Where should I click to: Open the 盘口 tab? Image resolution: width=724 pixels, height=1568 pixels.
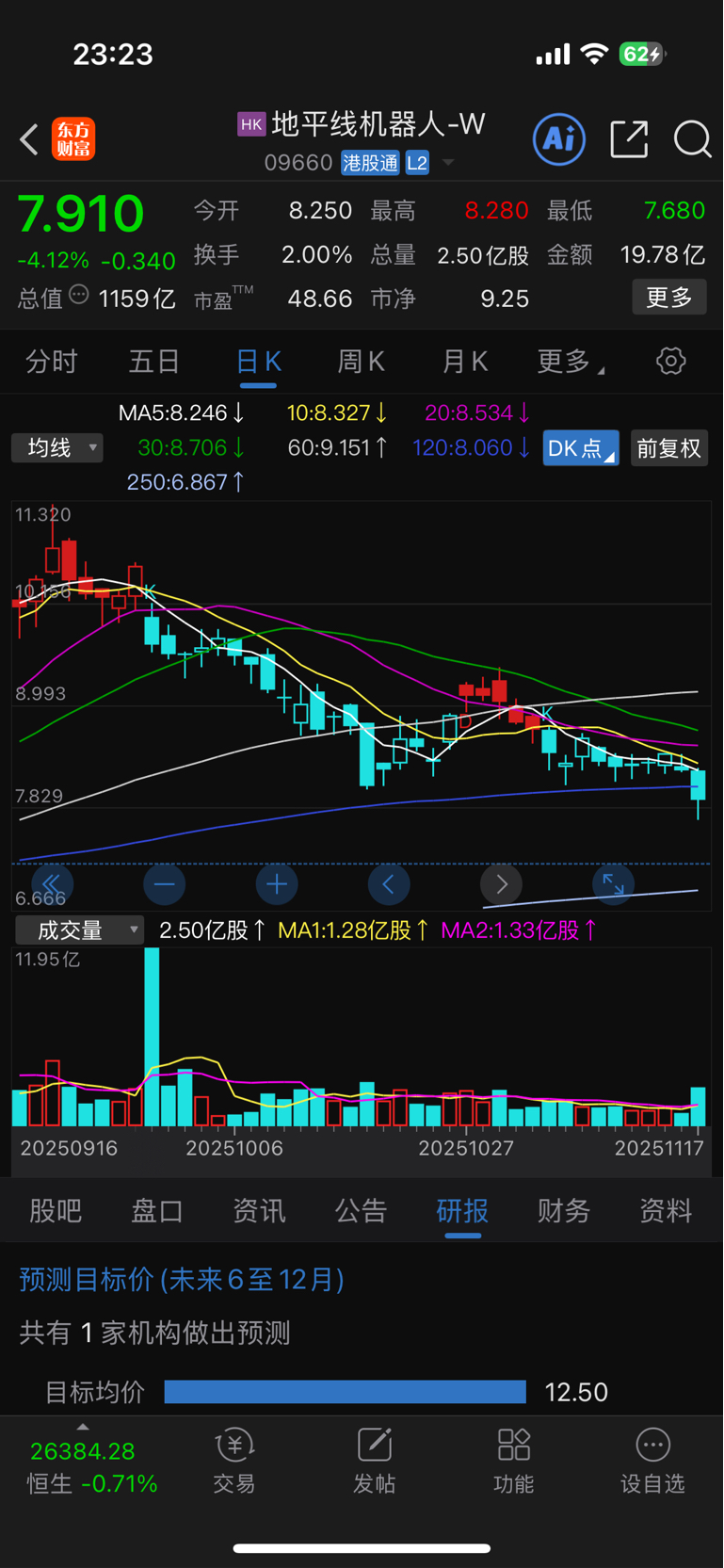157,1210
